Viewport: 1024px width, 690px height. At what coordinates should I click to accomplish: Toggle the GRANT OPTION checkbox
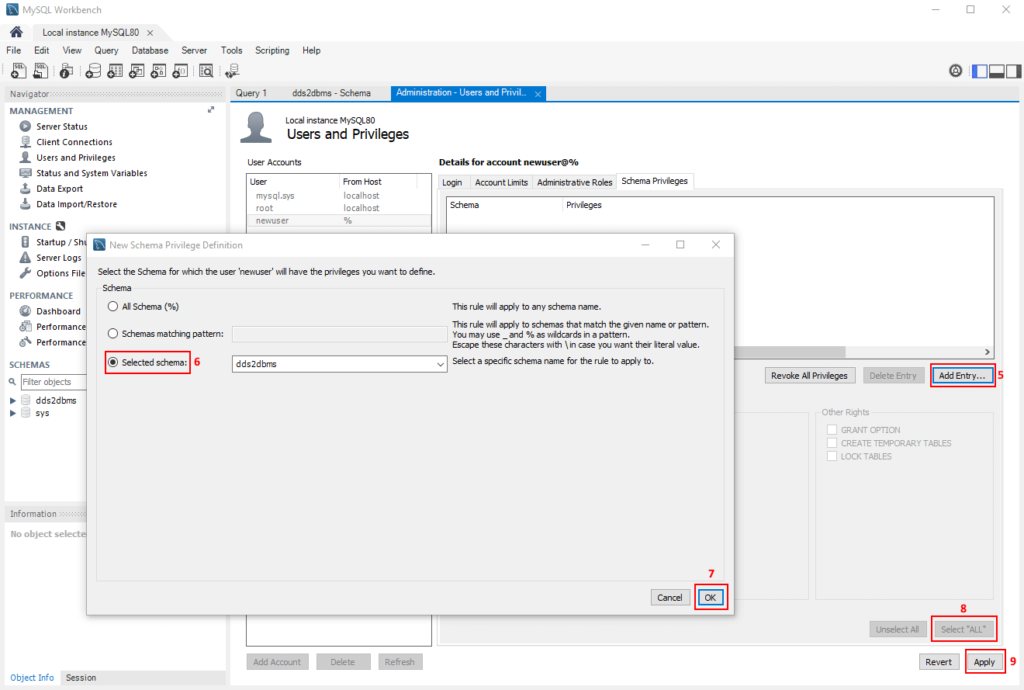(832, 430)
